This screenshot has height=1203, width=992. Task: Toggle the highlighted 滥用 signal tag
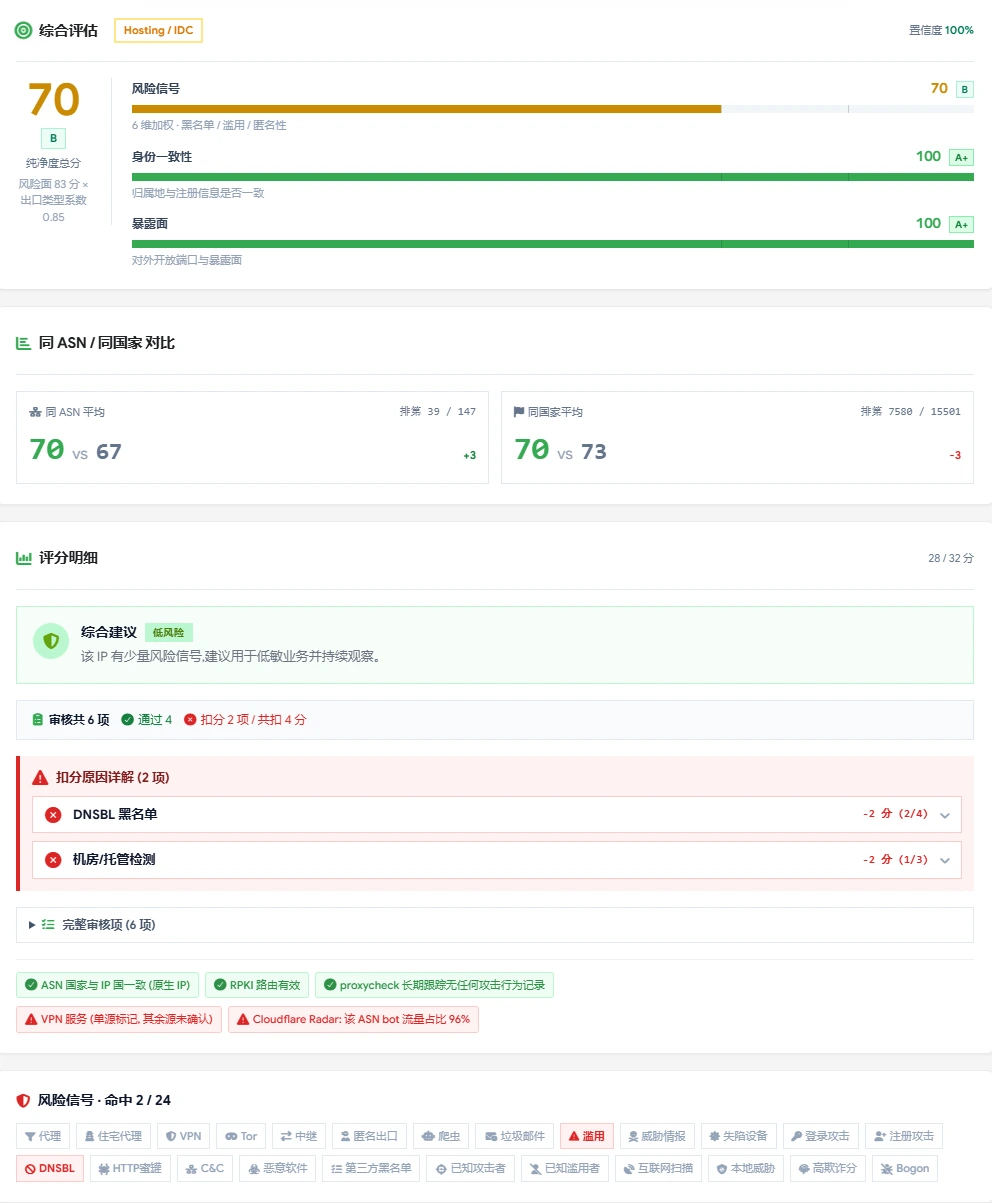(x=587, y=1136)
